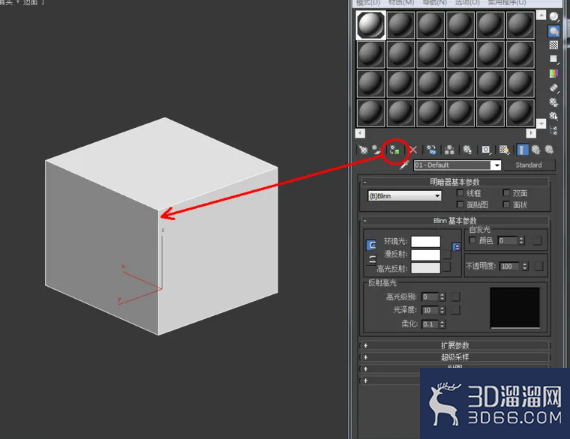Click the 光泽度 value field 10
This screenshot has height=439, width=570.
[x=430, y=310]
